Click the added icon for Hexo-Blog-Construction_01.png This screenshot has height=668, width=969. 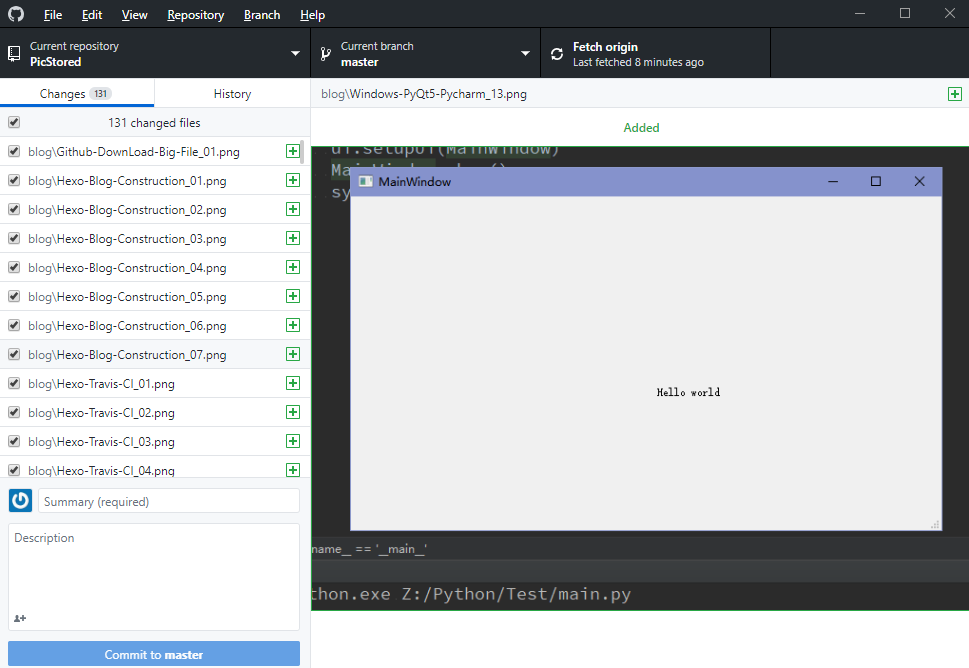coord(293,180)
